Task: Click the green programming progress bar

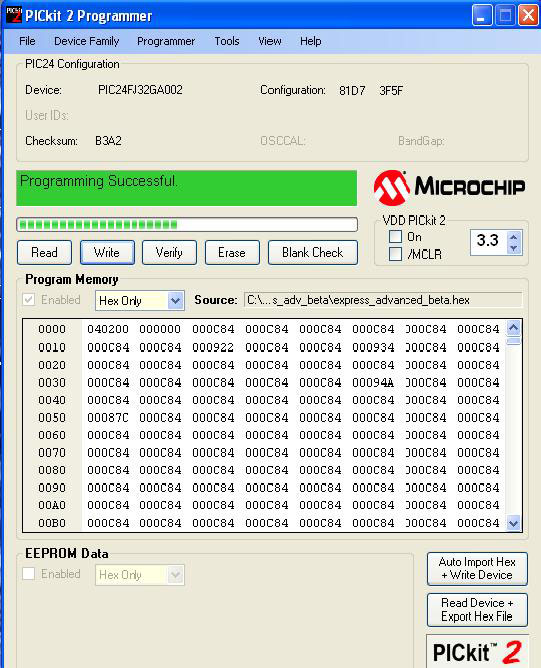Action: tap(187, 225)
